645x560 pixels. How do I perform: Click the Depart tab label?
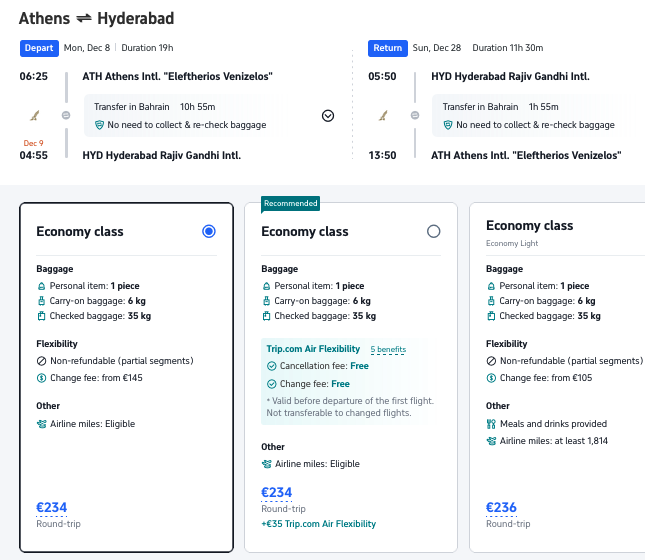pos(38,47)
